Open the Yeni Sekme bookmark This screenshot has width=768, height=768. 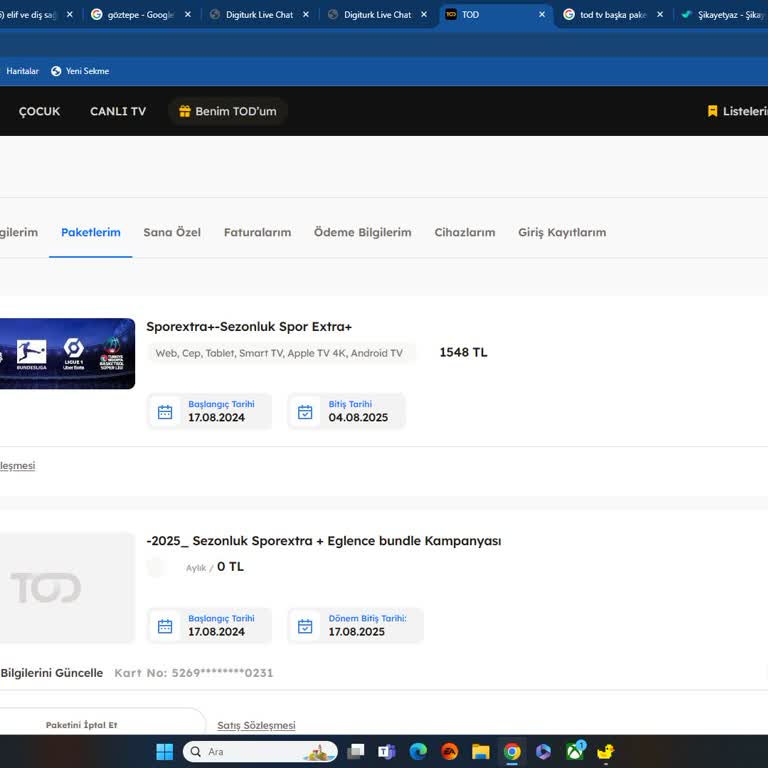[80, 71]
